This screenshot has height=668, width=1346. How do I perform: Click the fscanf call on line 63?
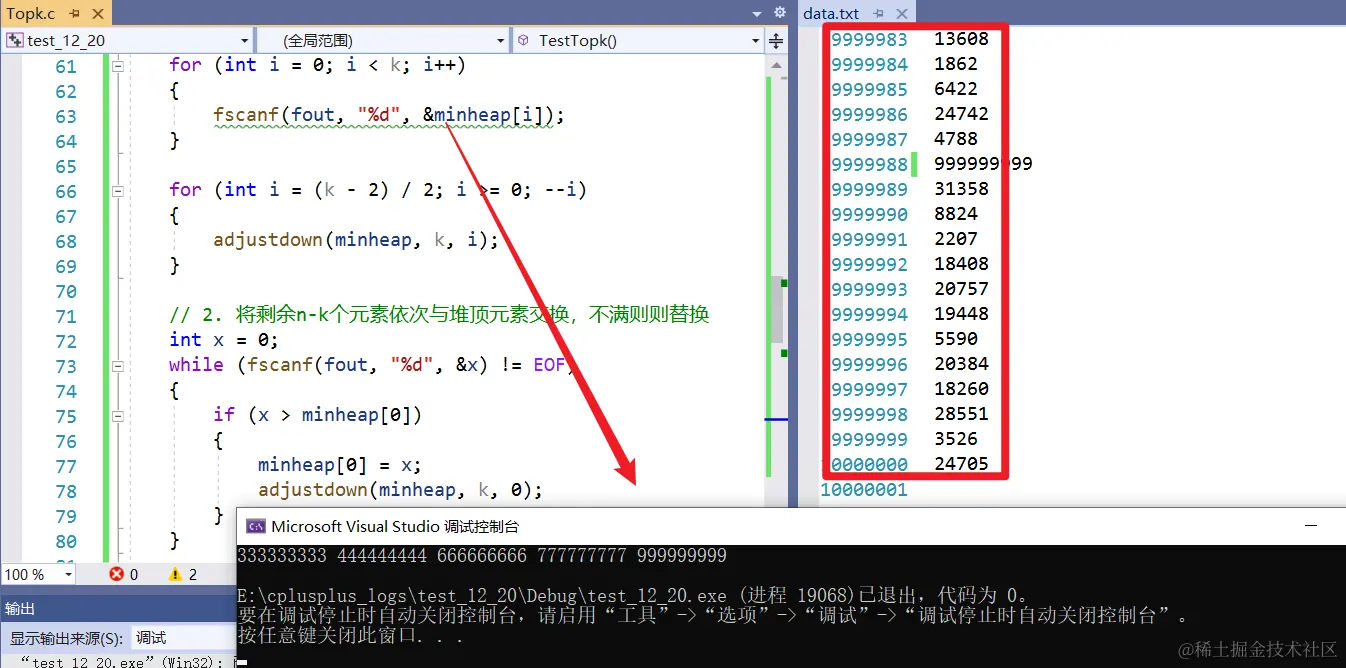[389, 115]
